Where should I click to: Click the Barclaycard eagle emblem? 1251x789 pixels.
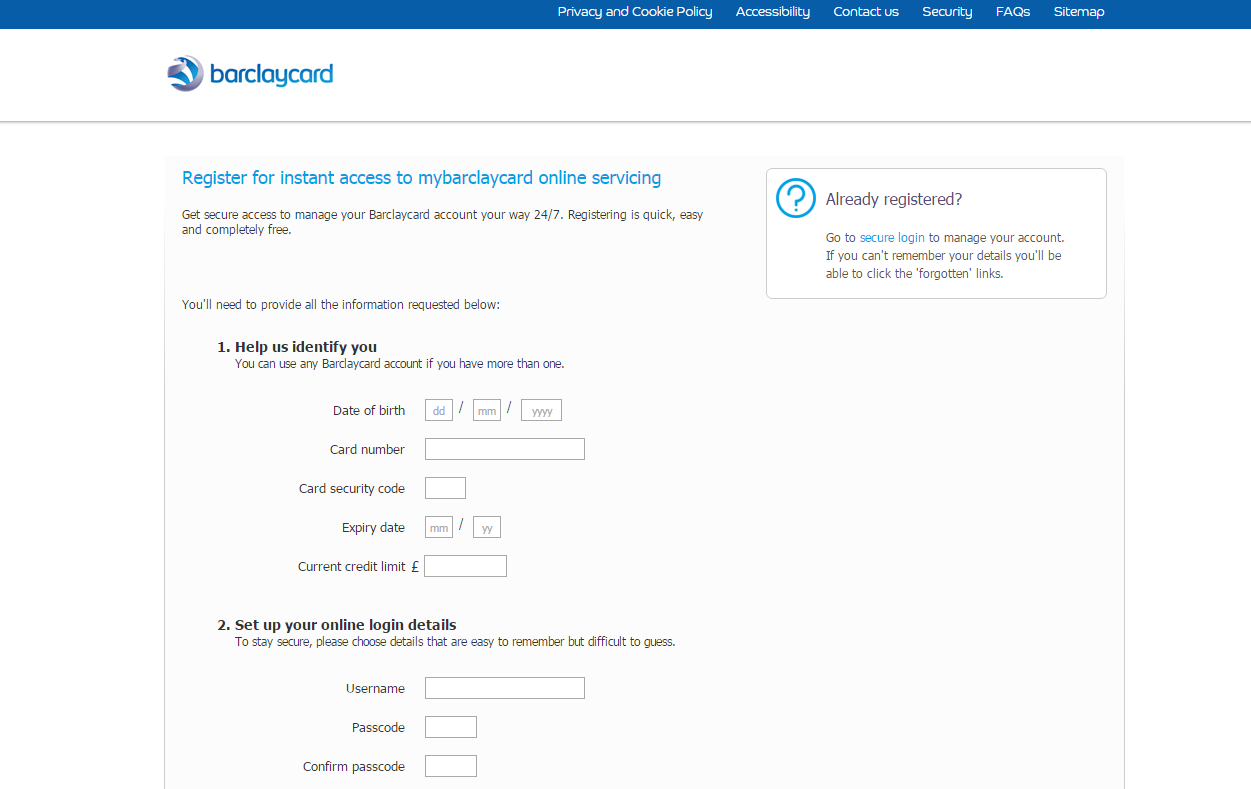(x=184, y=72)
